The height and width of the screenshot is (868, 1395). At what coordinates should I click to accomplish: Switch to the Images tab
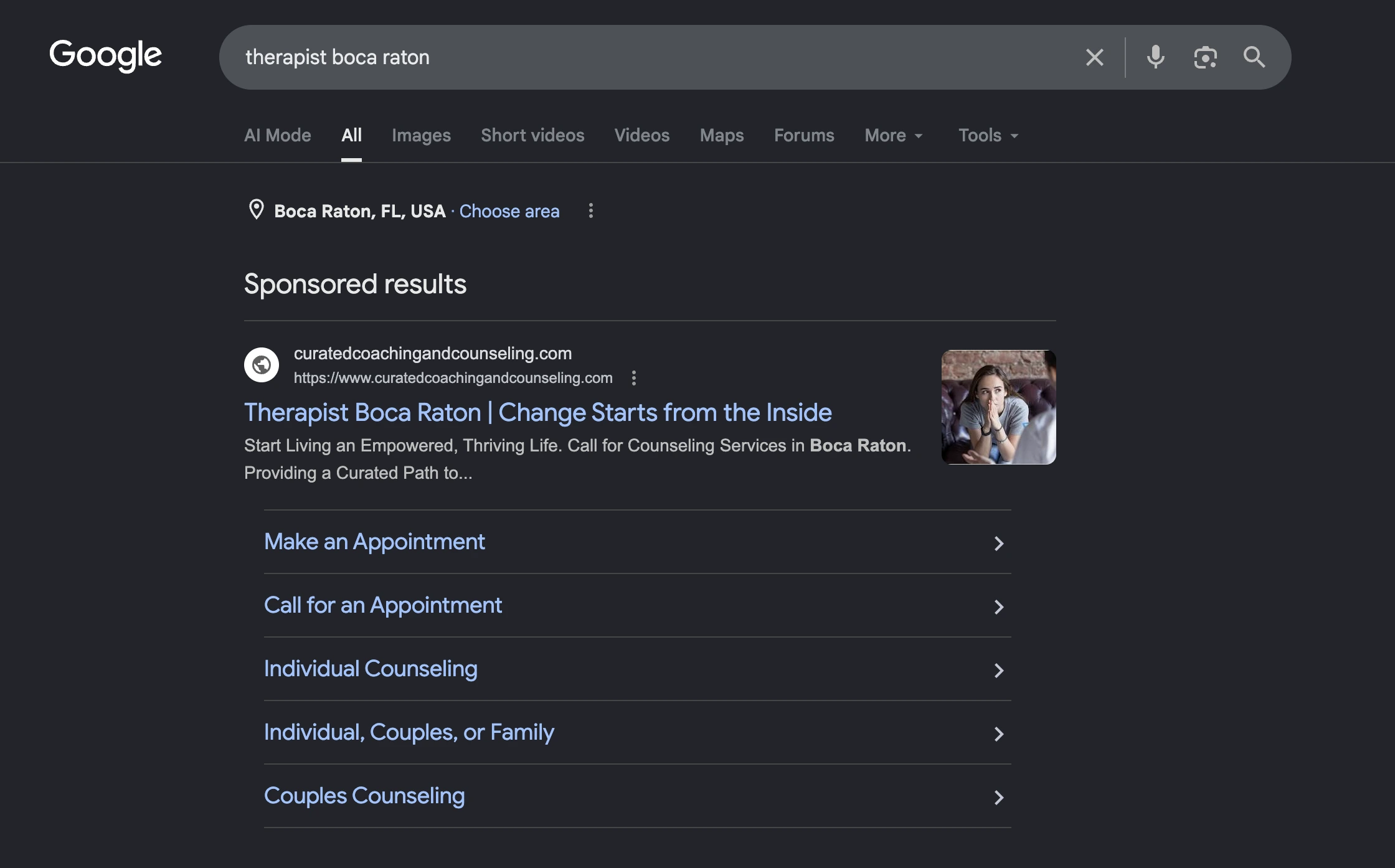(421, 135)
